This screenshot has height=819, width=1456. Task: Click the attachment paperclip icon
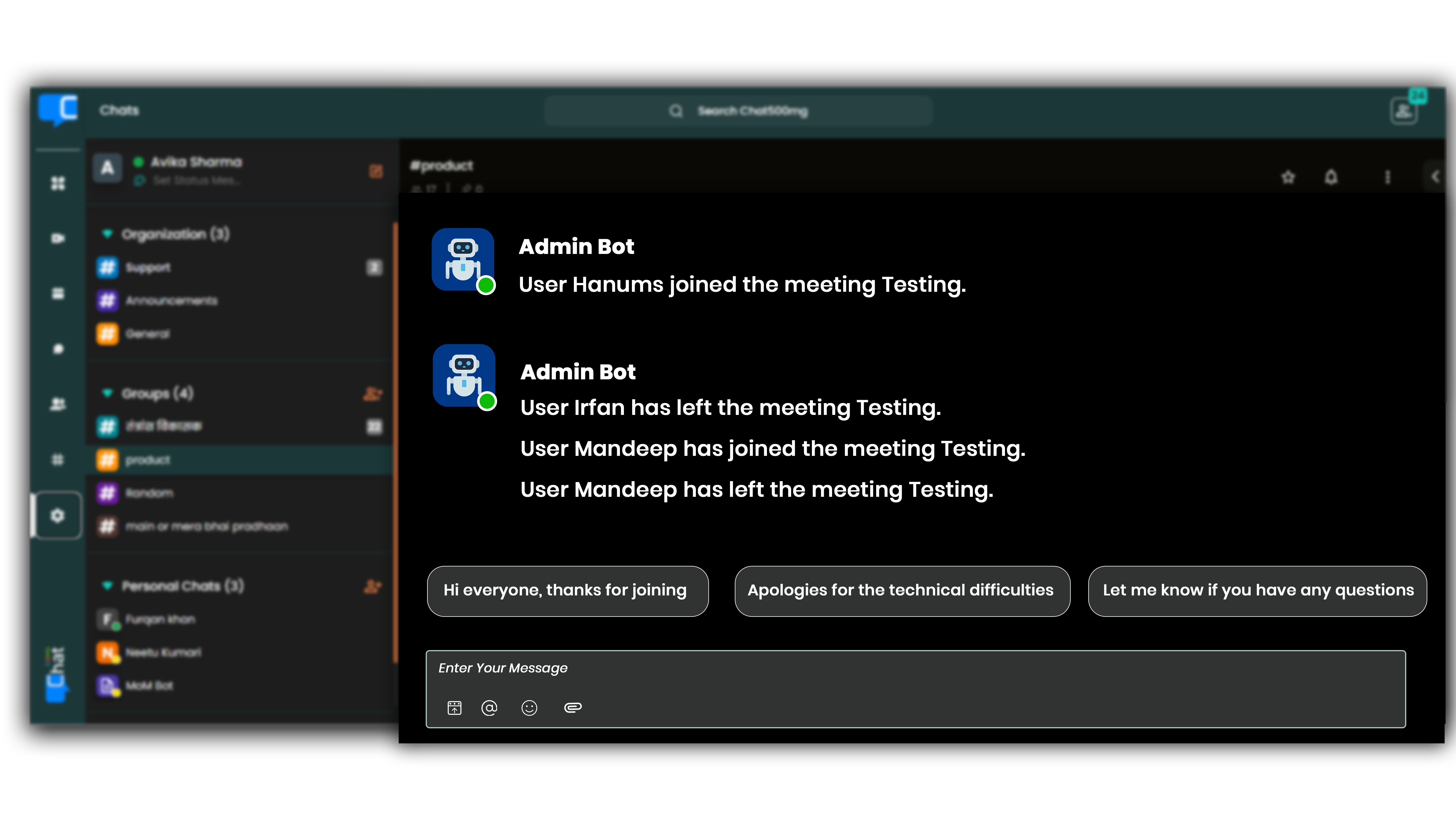(572, 708)
